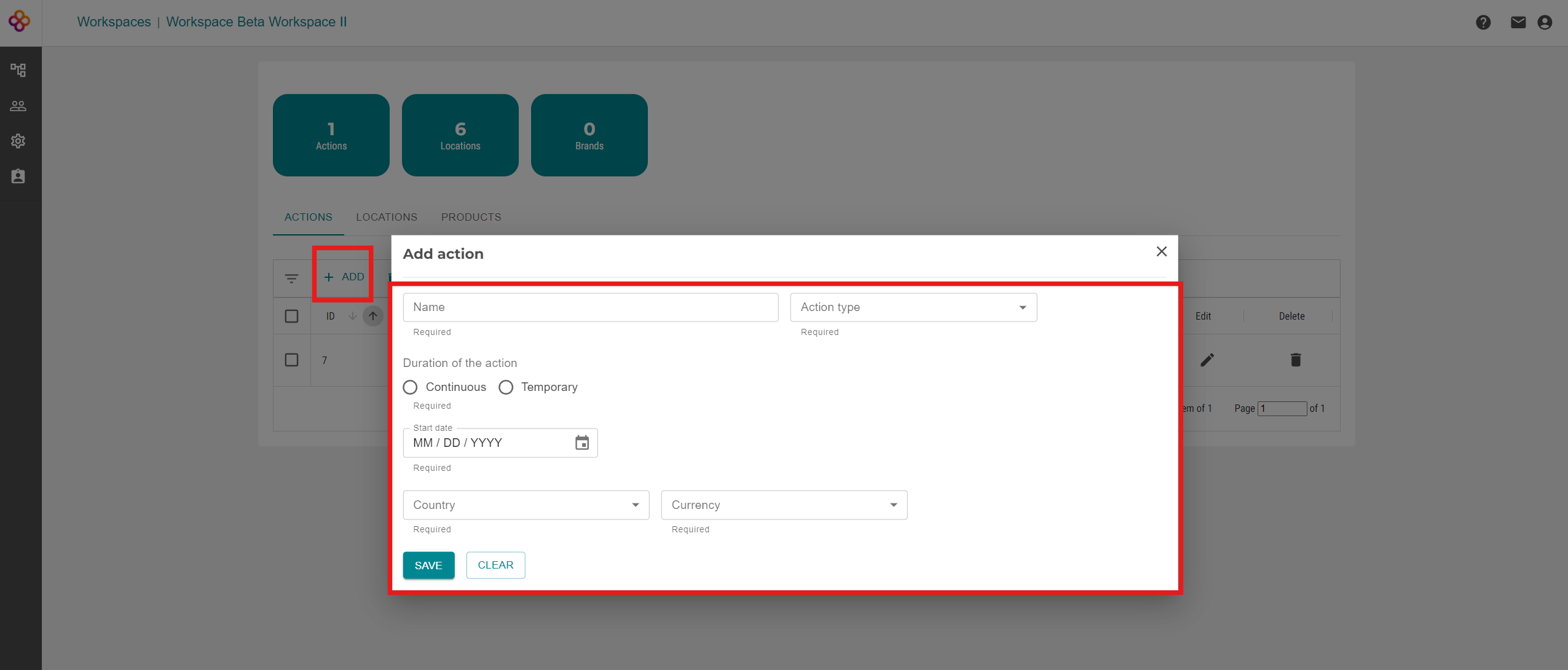This screenshot has width=1568, height=670.
Task: Click the pencil edit icon in row 7
Action: 1207,360
